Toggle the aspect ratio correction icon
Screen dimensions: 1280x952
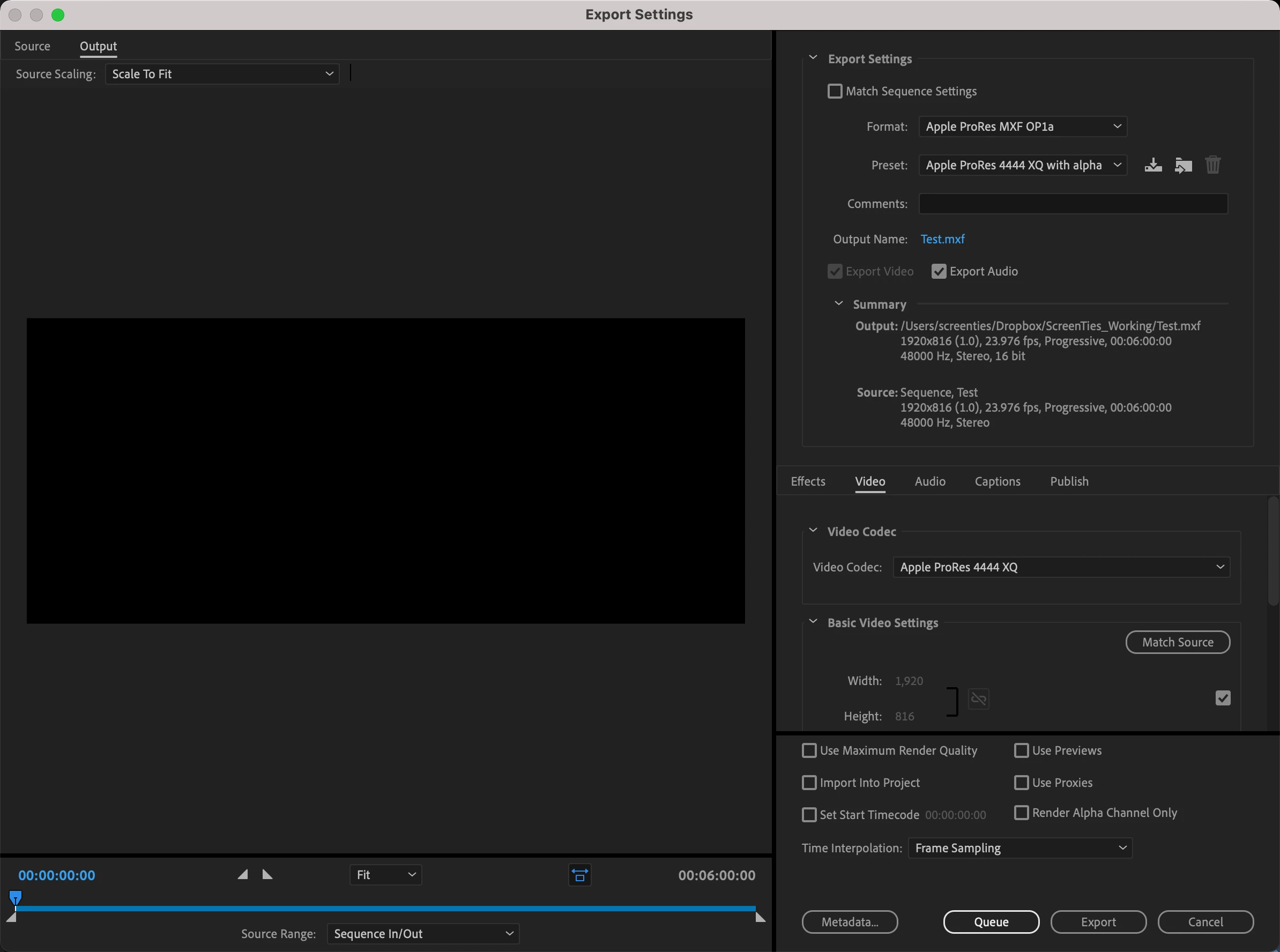[579, 875]
